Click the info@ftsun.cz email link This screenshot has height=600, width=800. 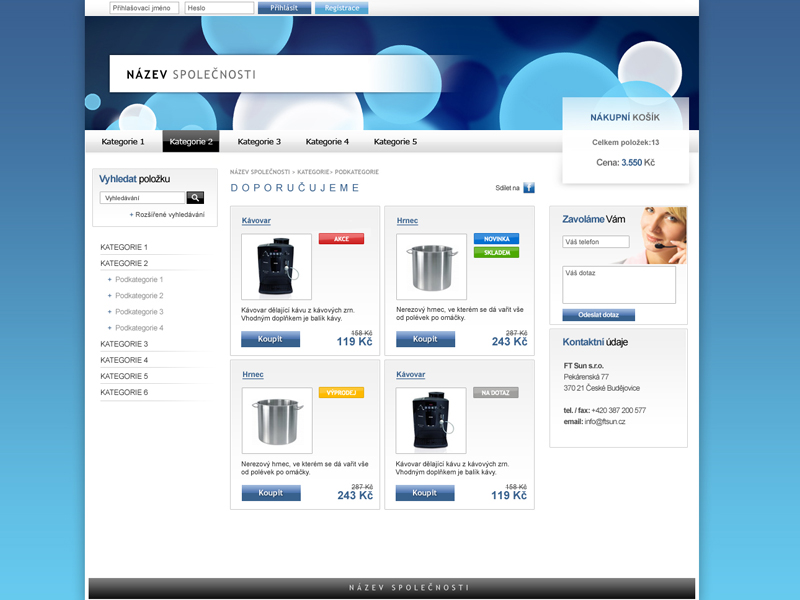click(606, 422)
